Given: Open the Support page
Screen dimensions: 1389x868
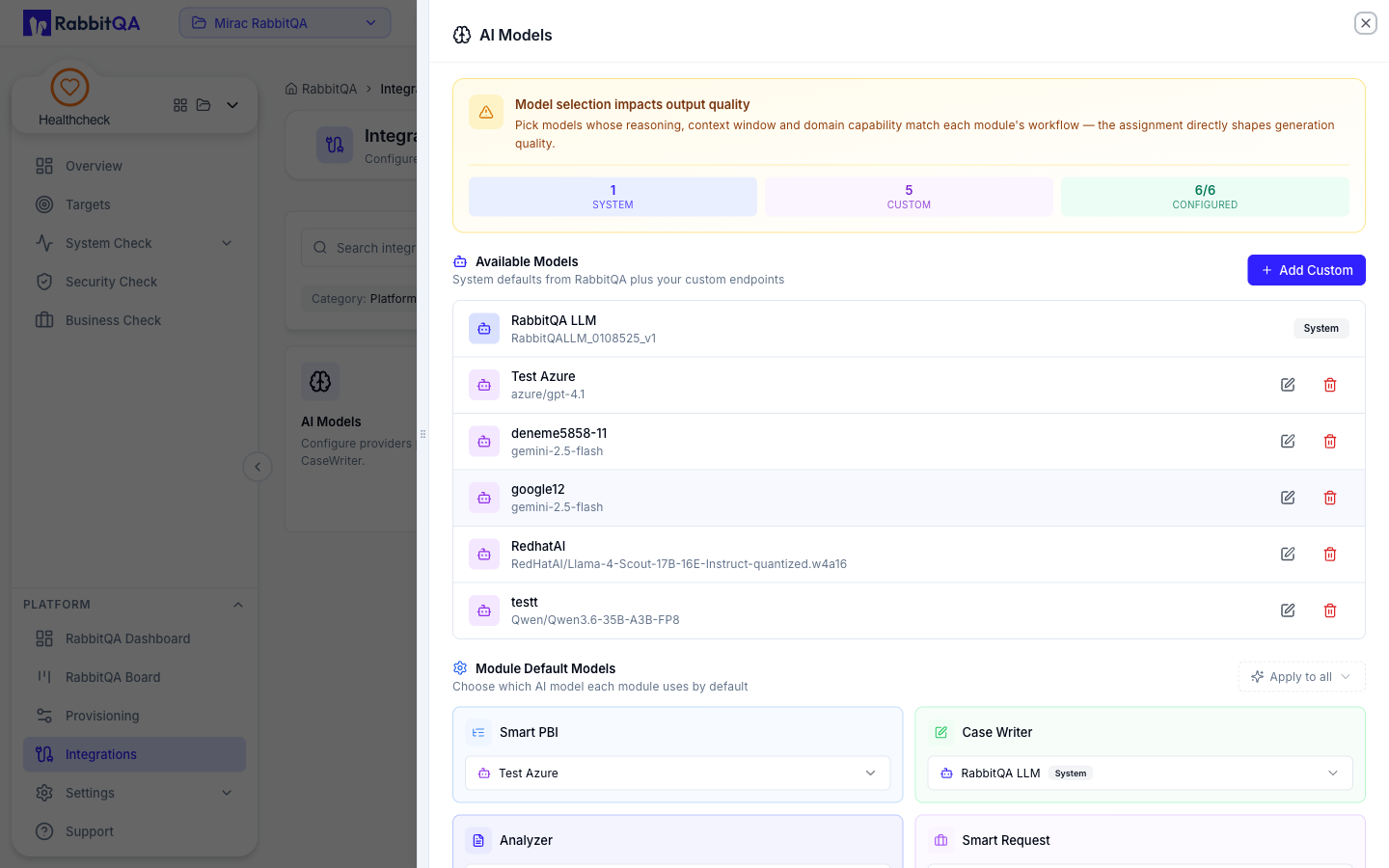Looking at the screenshot, I should pos(134,831).
